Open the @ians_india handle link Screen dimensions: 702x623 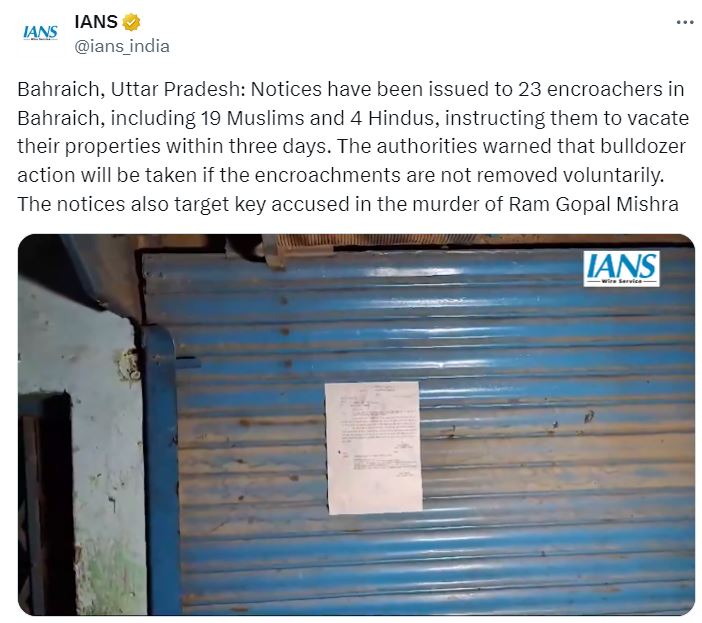122,46
